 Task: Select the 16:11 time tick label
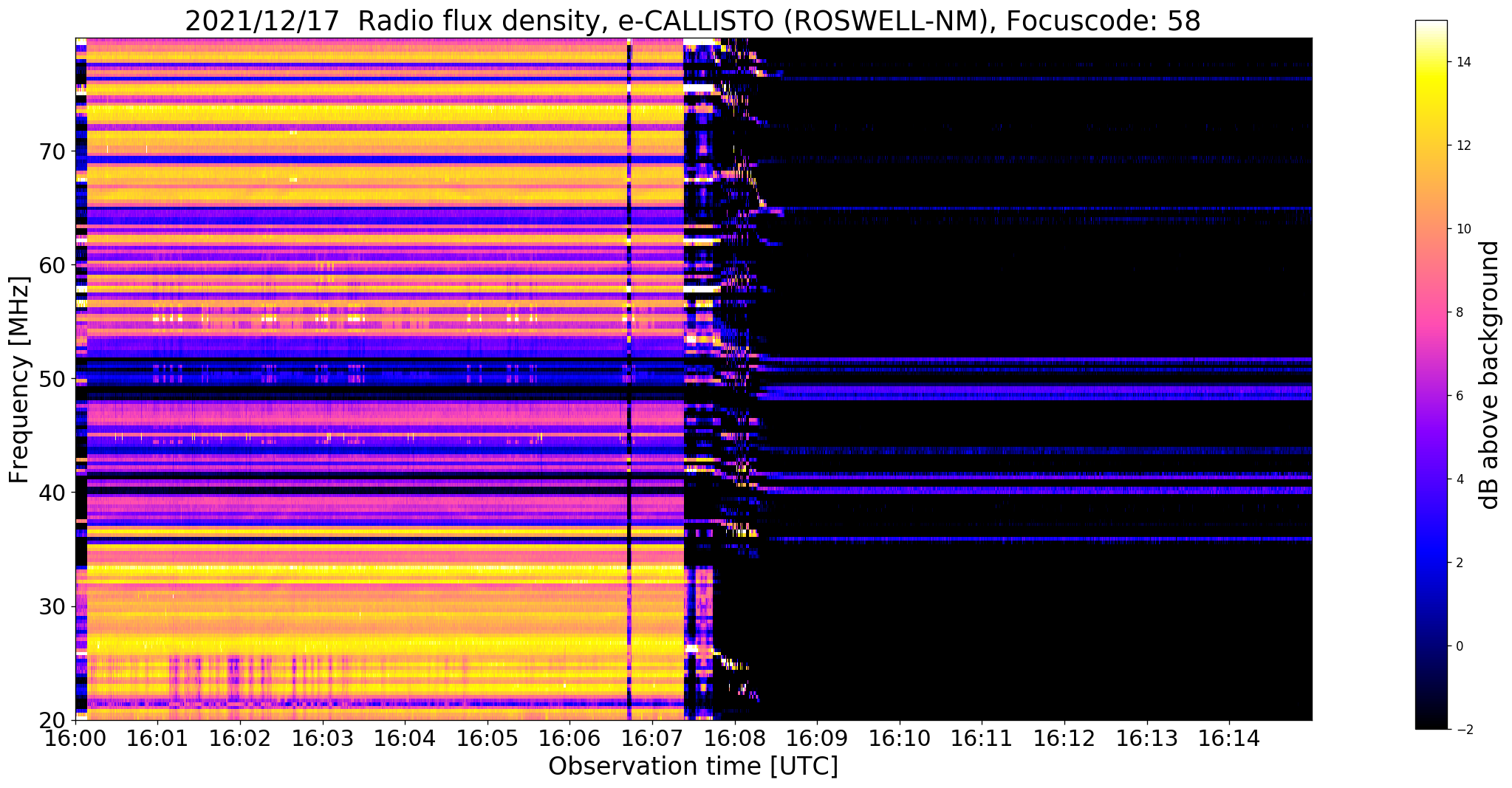[x=982, y=739]
